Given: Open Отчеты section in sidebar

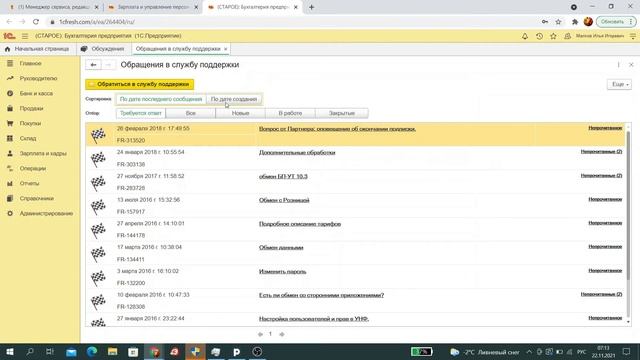Looking at the screenshot, I should click(x=29, y=183).
